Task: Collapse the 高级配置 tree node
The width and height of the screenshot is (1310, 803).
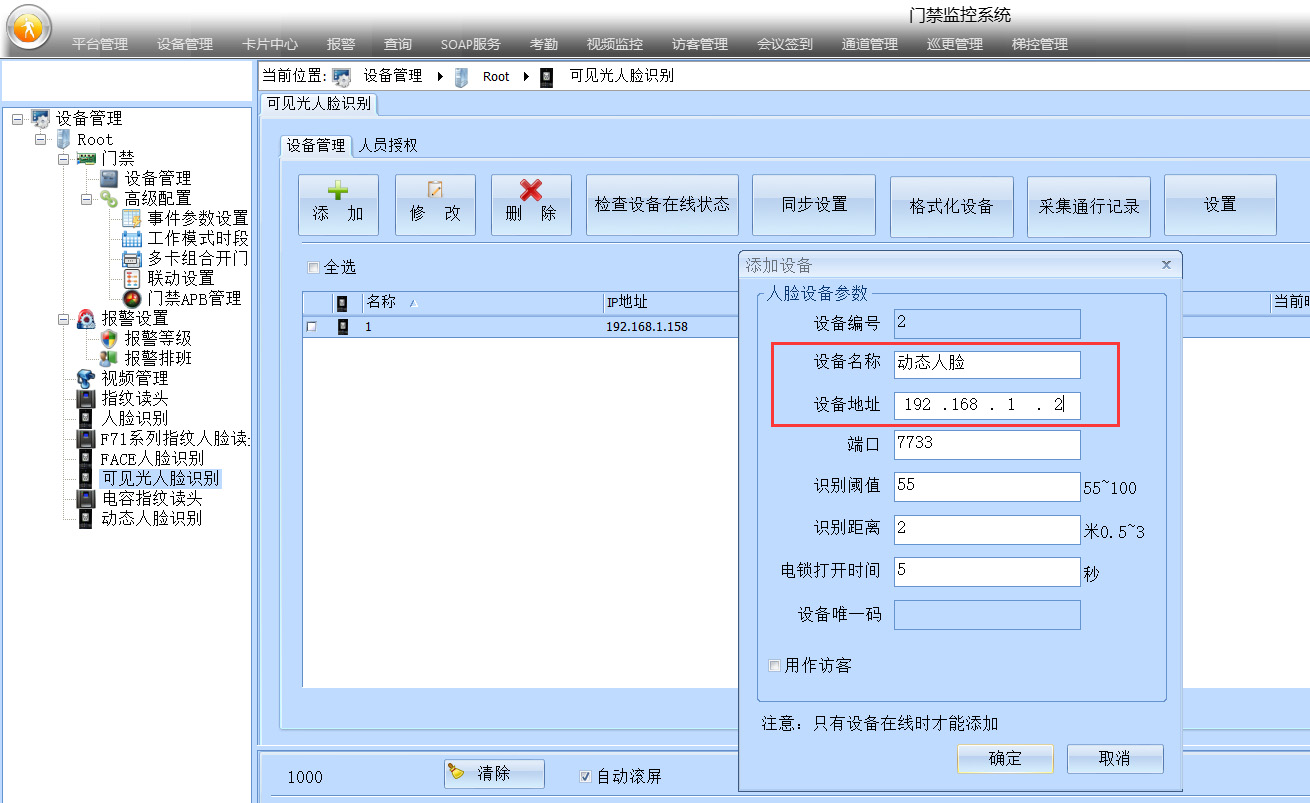Action: tap(86, 199)
